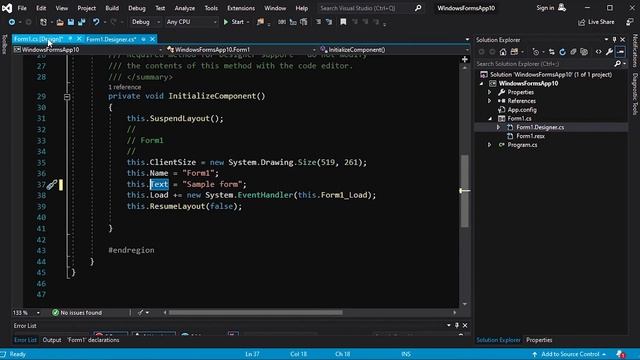The height and width of the screenshot is (360, 640).
Task: Click the editor vertical scrollbar thumb
Action: pos(464,191)
